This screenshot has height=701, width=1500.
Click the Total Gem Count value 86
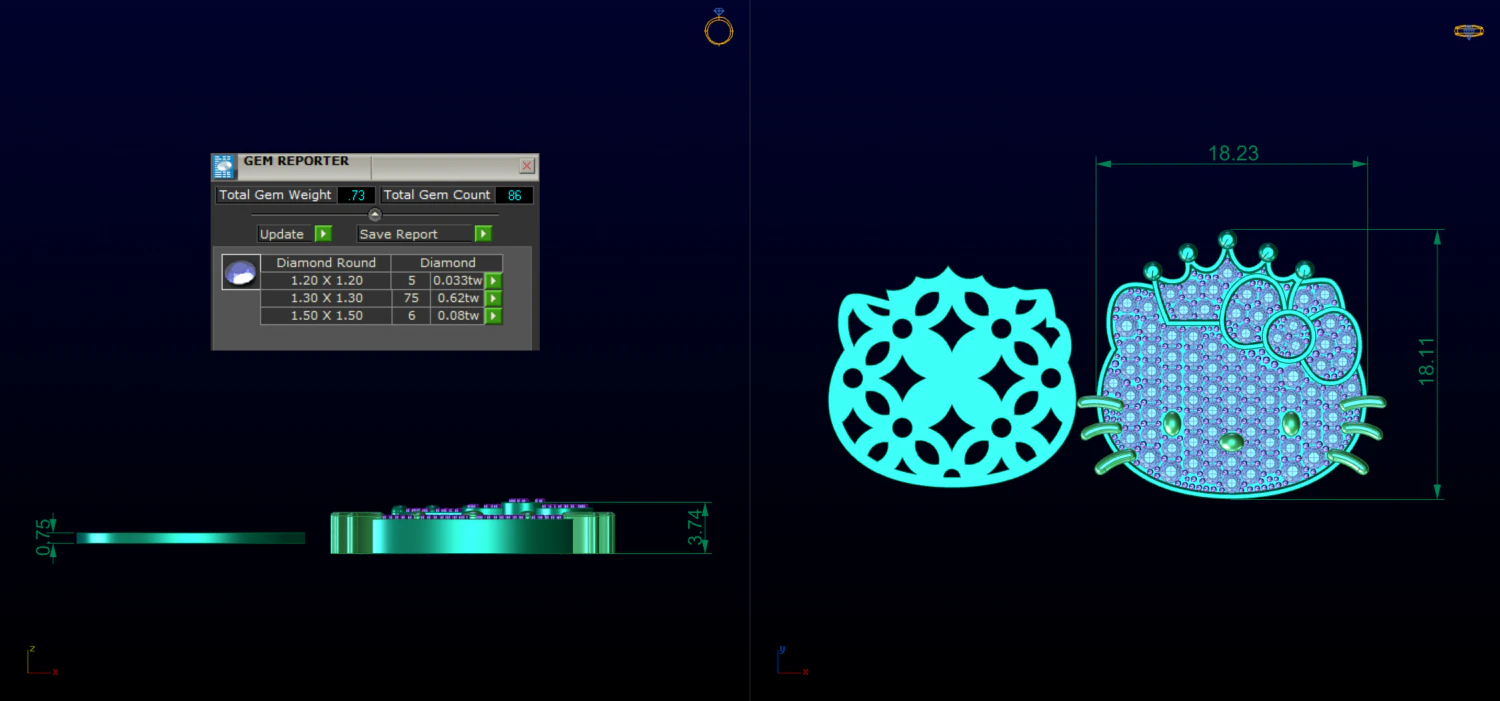[514, 195]
